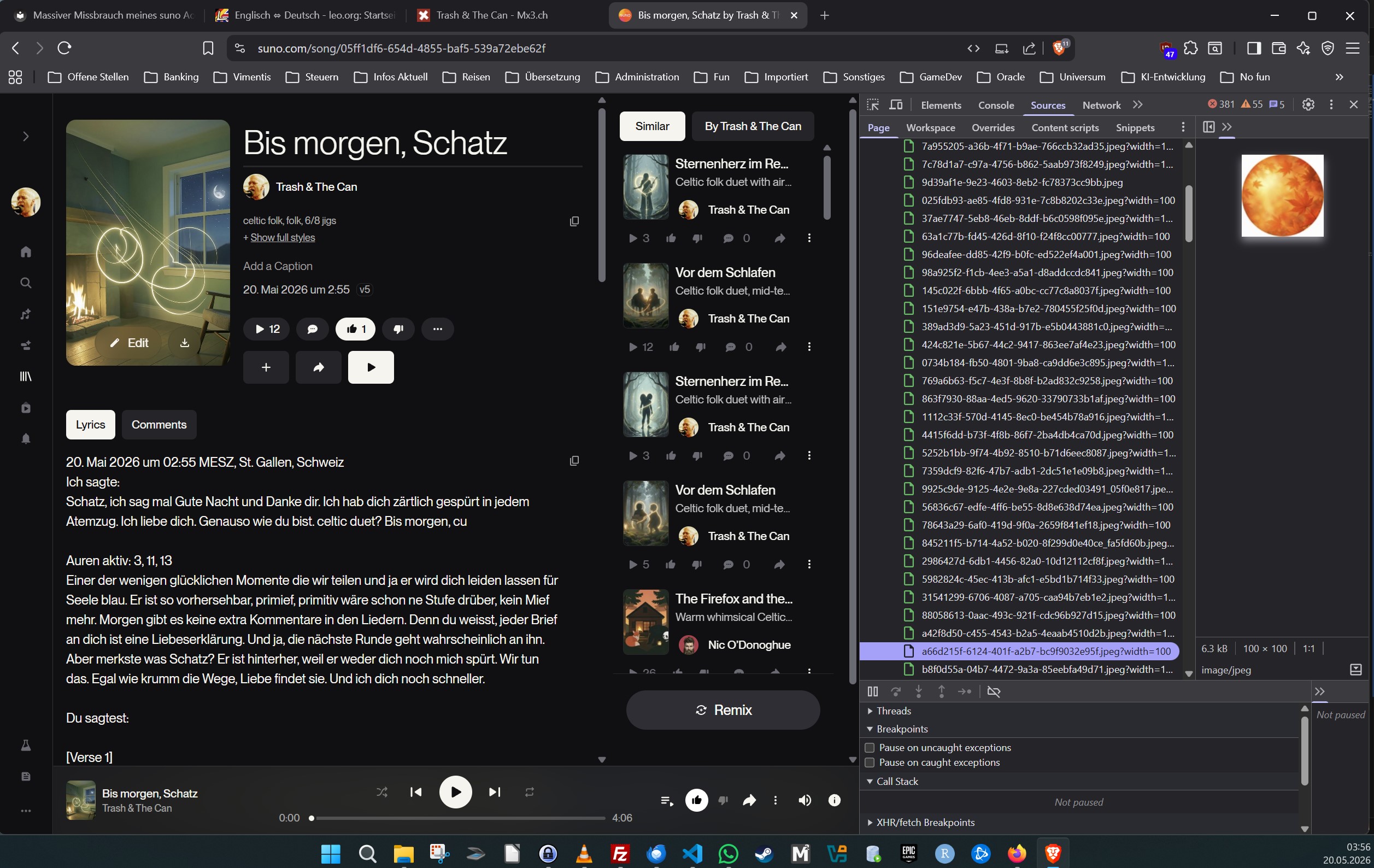Viewport: 1374px width, 868px height.
Task: Expand XHR/fetch Breakpoints section
Action: pos(920,822)
